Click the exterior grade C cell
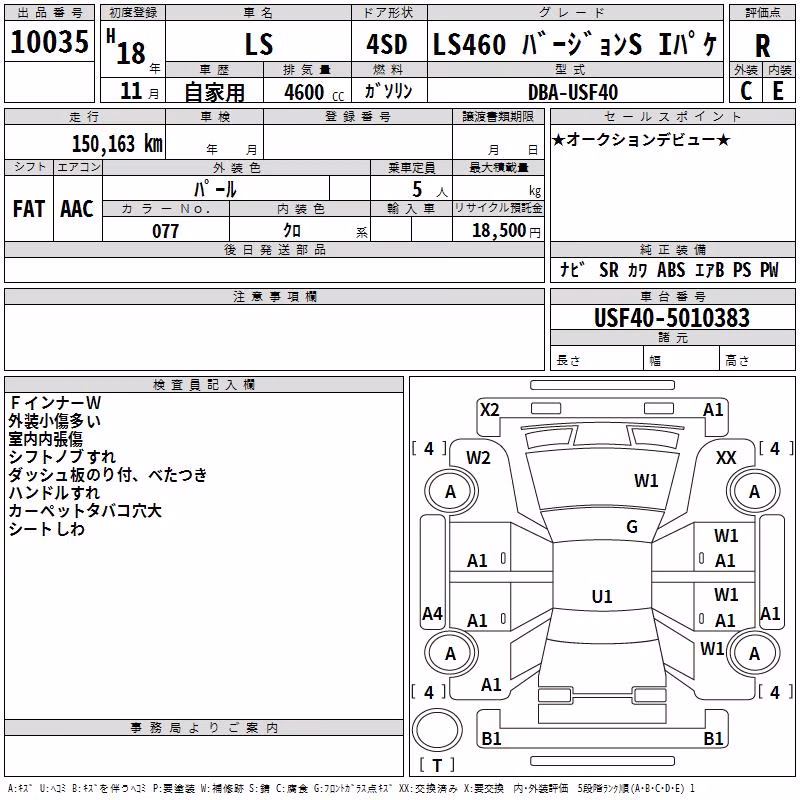This screenshot has height=800, width=800. point(746,91)
